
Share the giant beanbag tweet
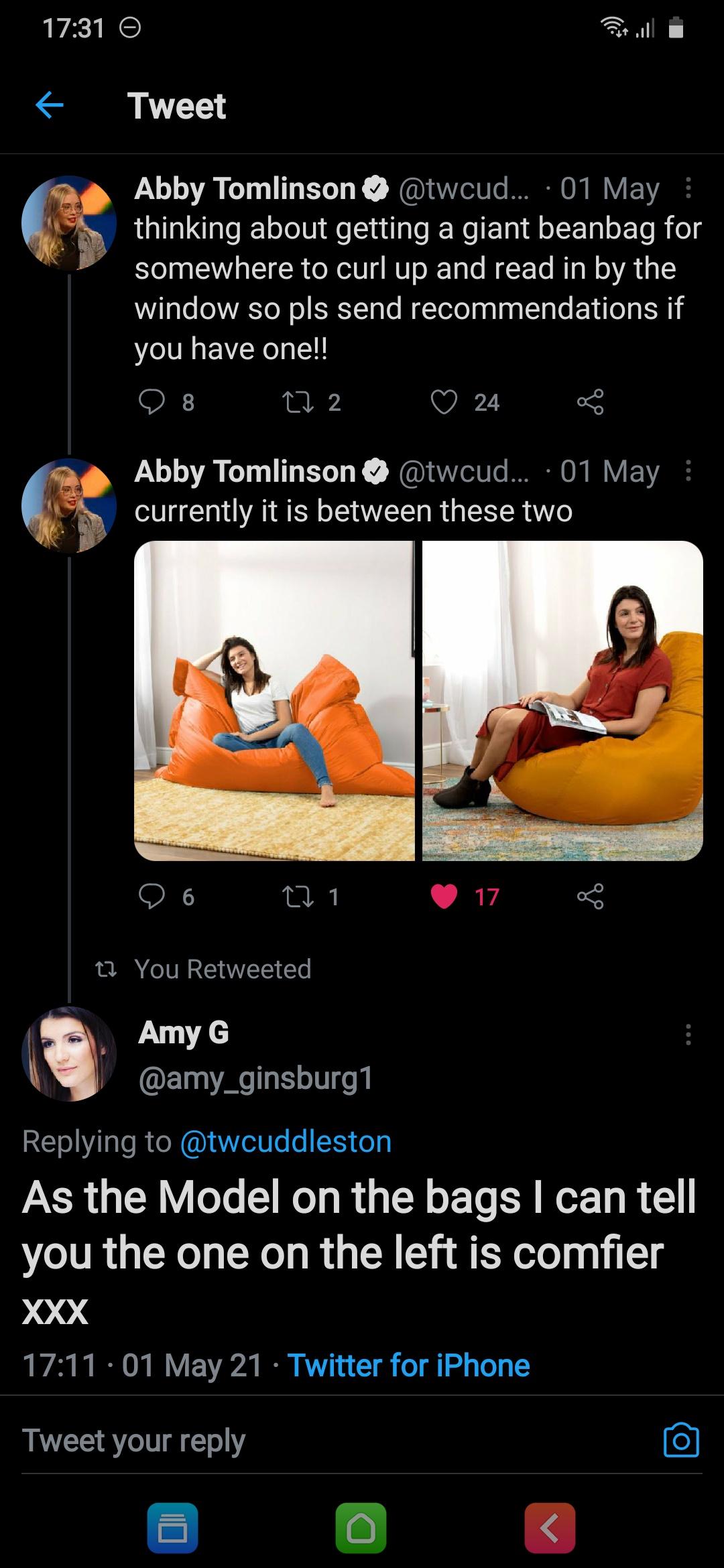click(x=590, y=402)
